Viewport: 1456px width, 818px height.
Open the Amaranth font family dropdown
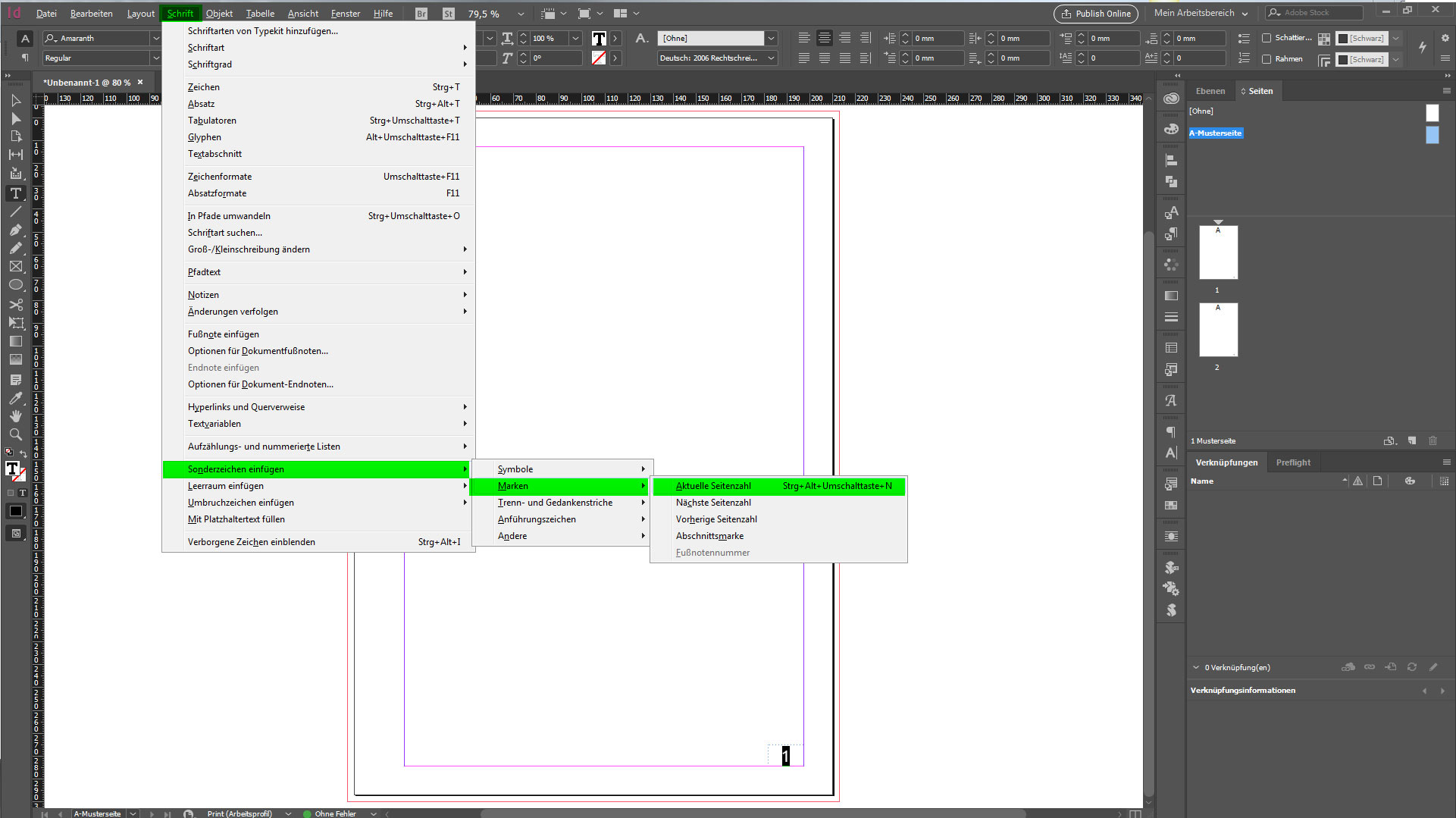[156, 38]
